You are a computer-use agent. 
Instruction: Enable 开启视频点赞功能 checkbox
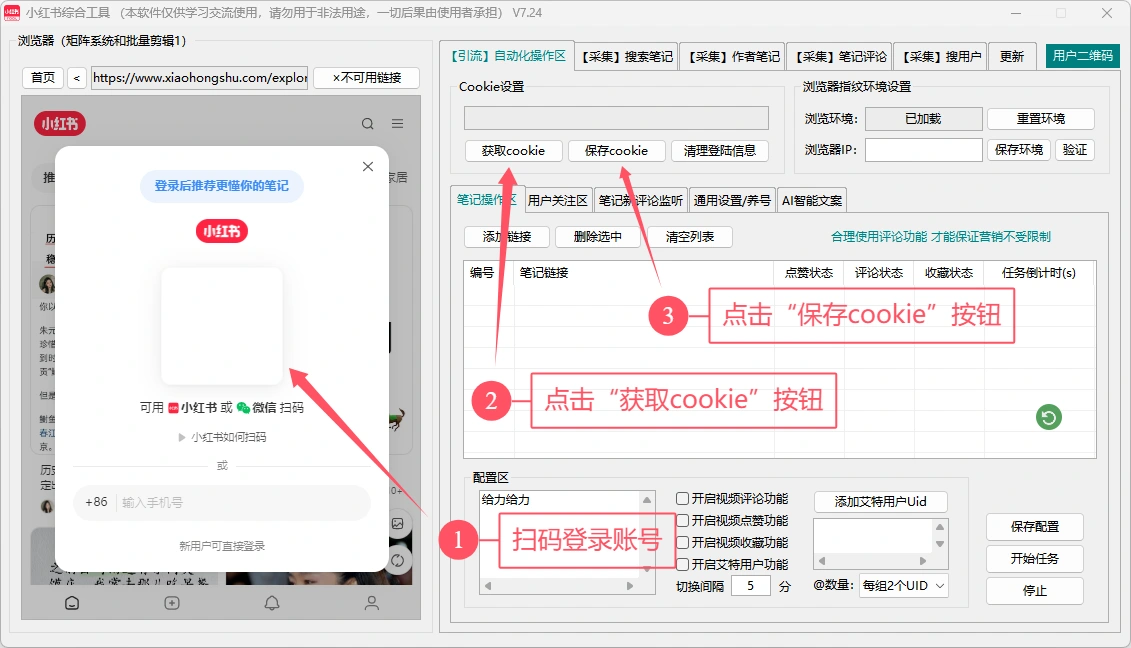[682, 520]
